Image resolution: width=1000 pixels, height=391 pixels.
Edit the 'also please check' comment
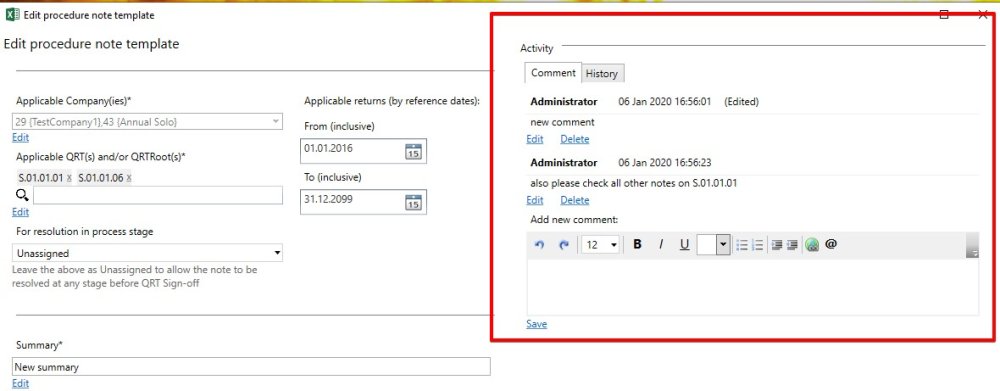coord(534,200)
